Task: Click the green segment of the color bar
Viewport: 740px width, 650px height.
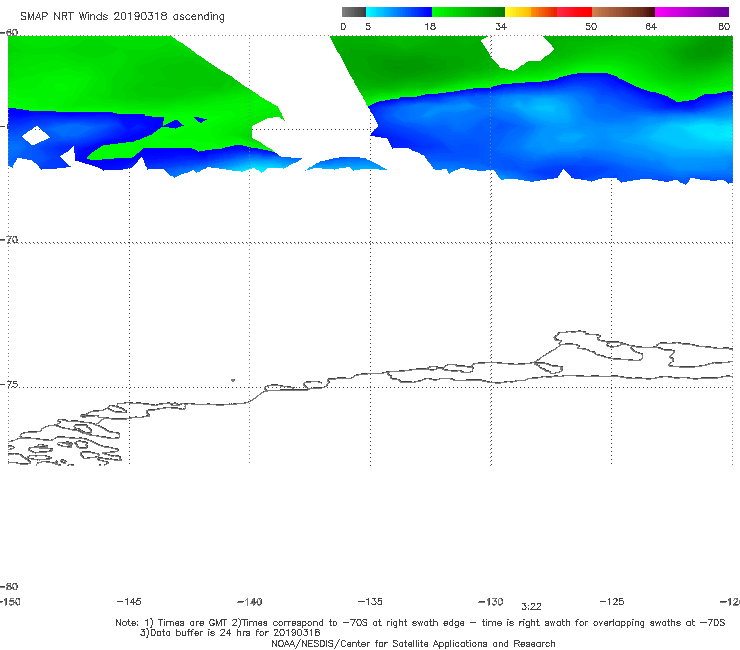Action: click(468, 12)
